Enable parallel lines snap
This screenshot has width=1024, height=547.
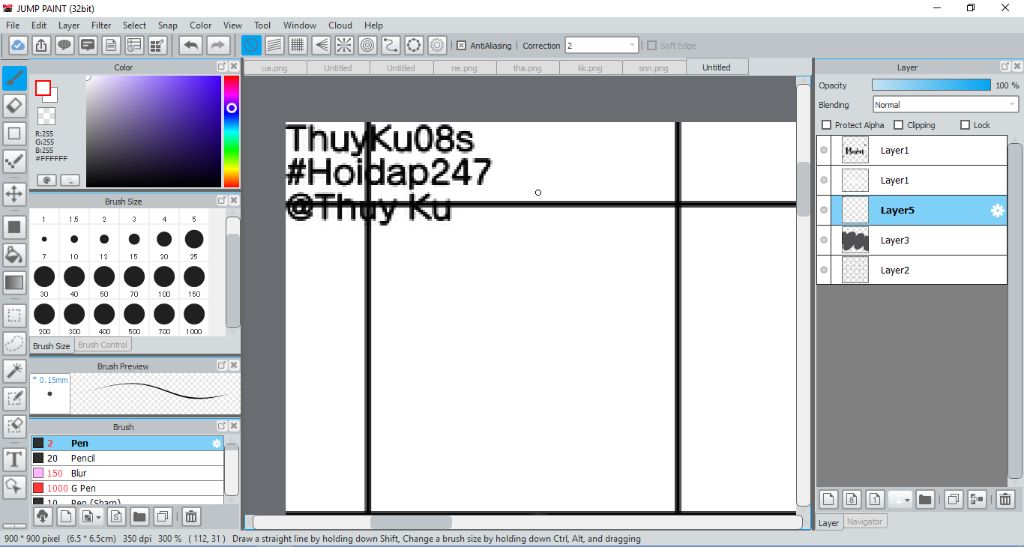click(x=274, y=45)
